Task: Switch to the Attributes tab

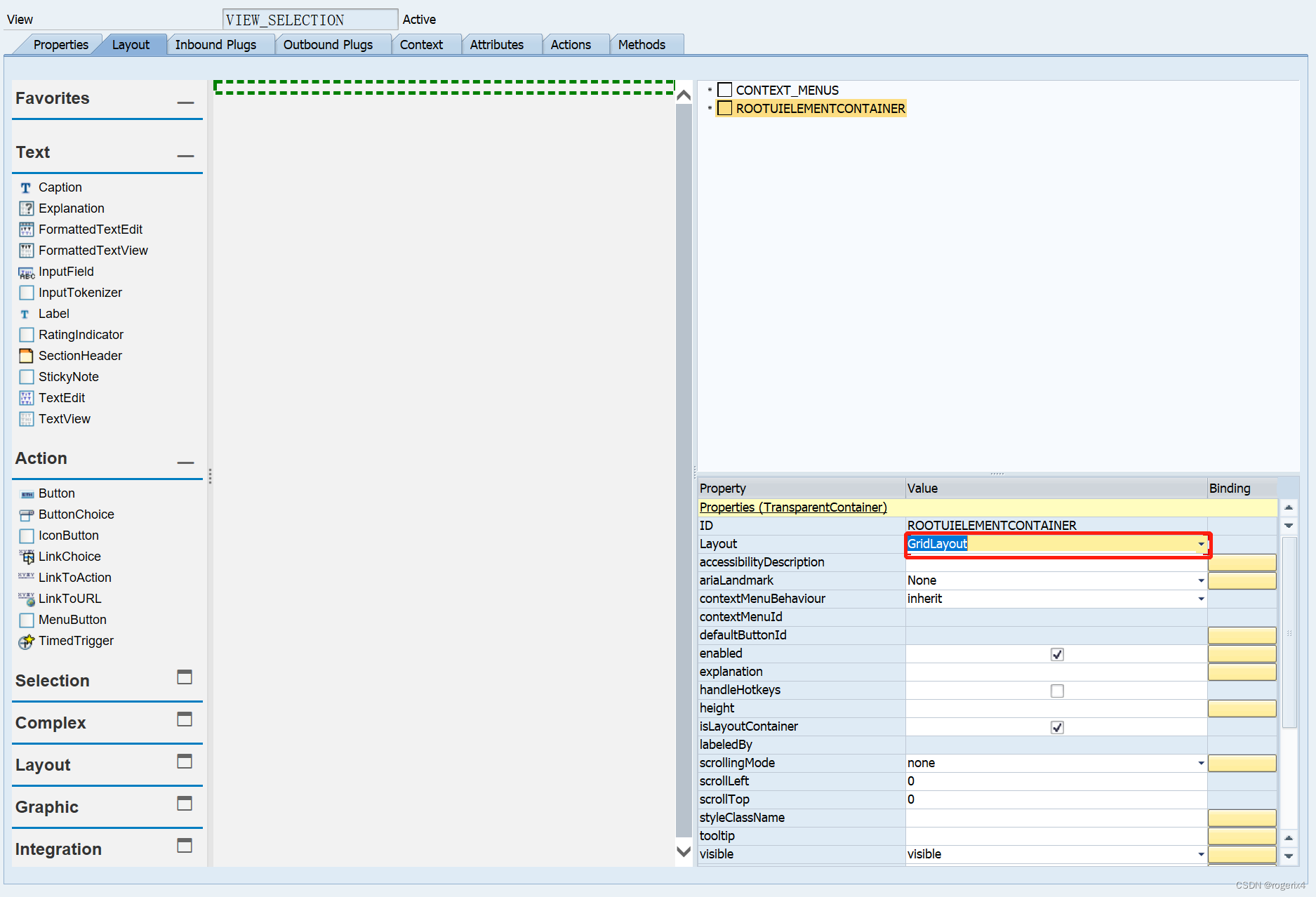Action: [497, 44]
